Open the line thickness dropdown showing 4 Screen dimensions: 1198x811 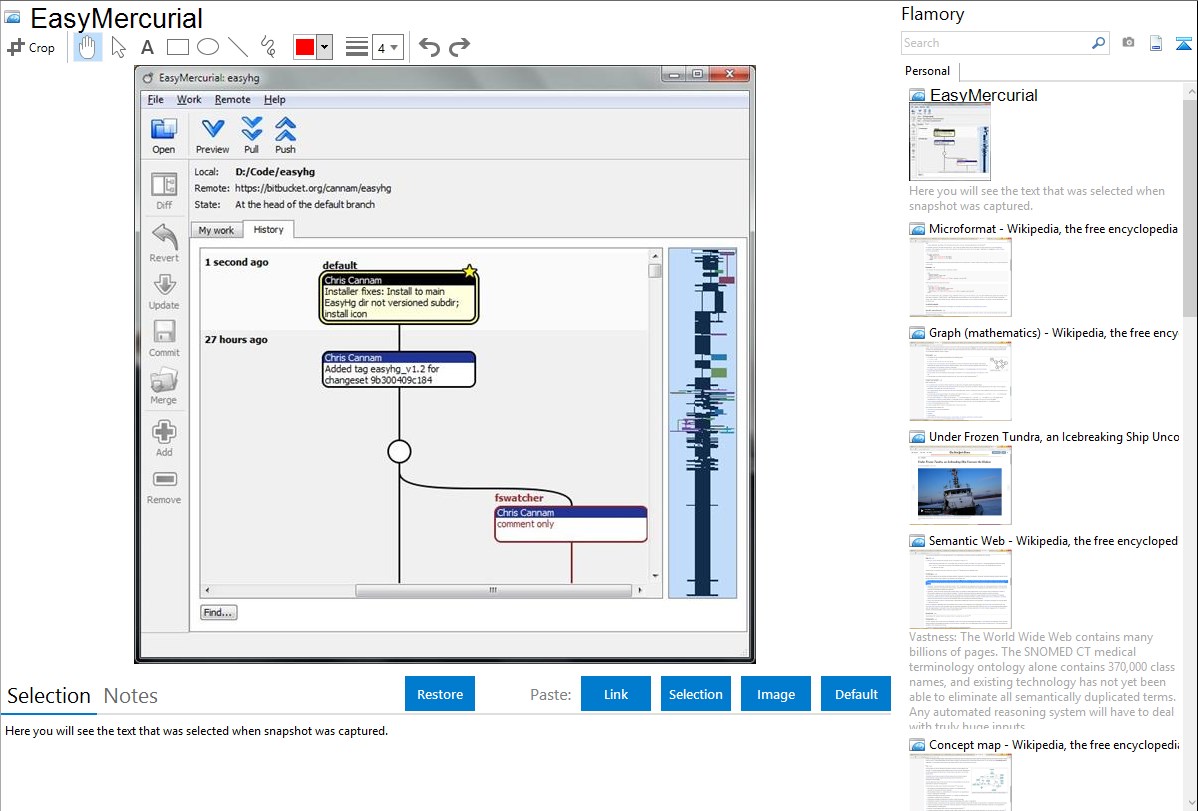(387, 48)
